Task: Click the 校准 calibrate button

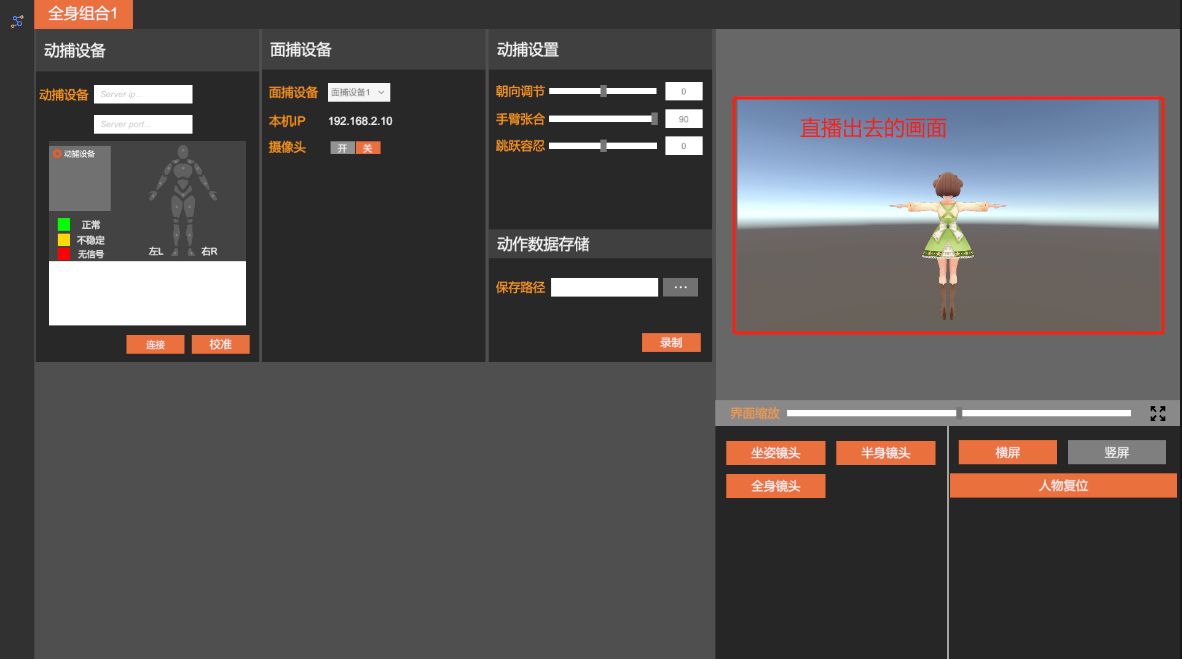Action: pos(220,344)
